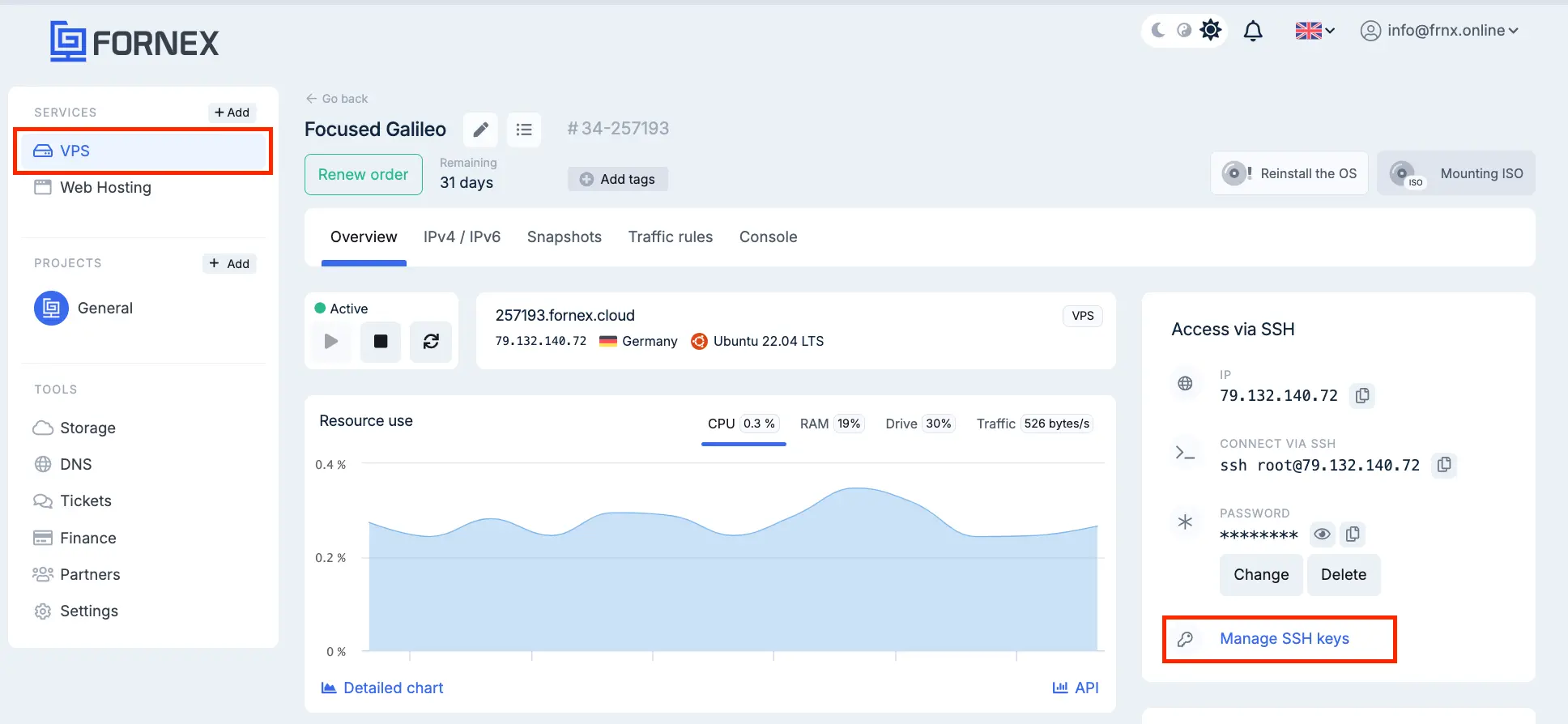This screenshot has height=724, width=1568.
Task: Open Finance section
Action: (75, 538)
